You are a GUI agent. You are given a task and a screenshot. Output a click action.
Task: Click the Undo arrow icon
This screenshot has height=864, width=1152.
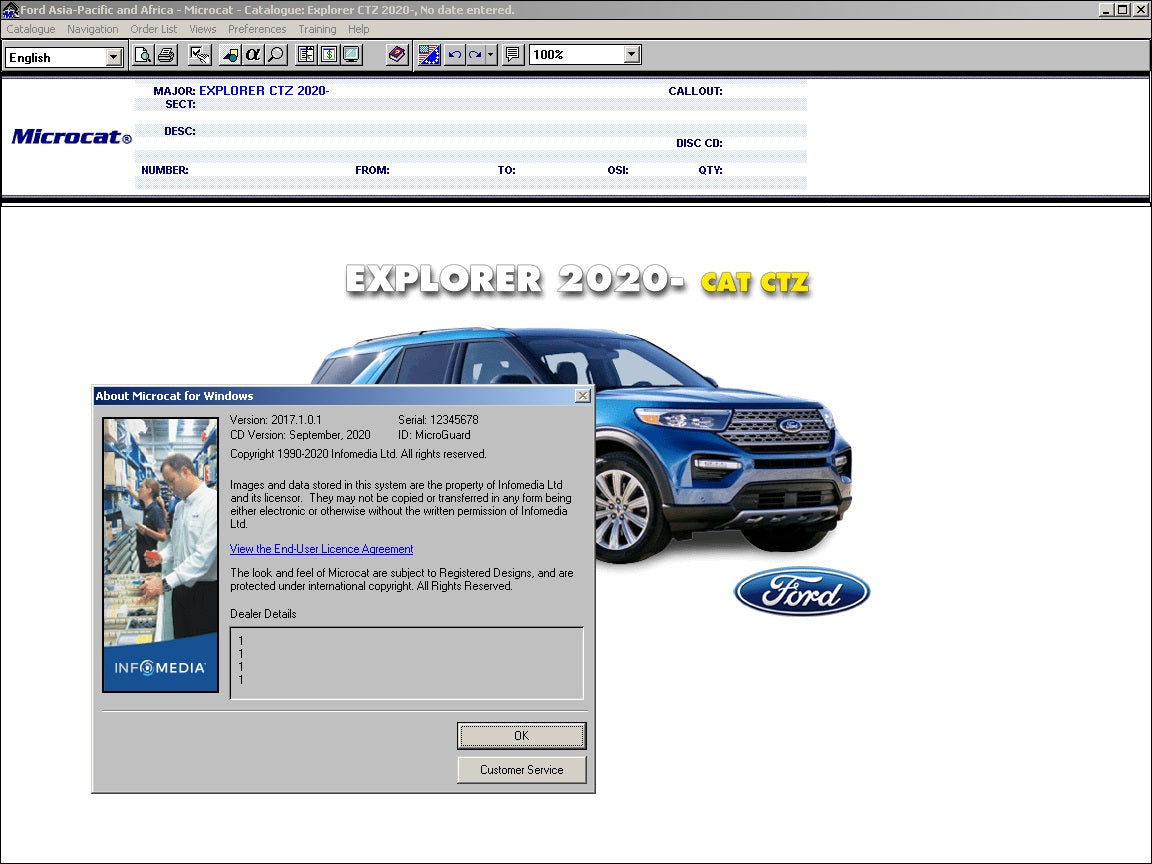455,54
